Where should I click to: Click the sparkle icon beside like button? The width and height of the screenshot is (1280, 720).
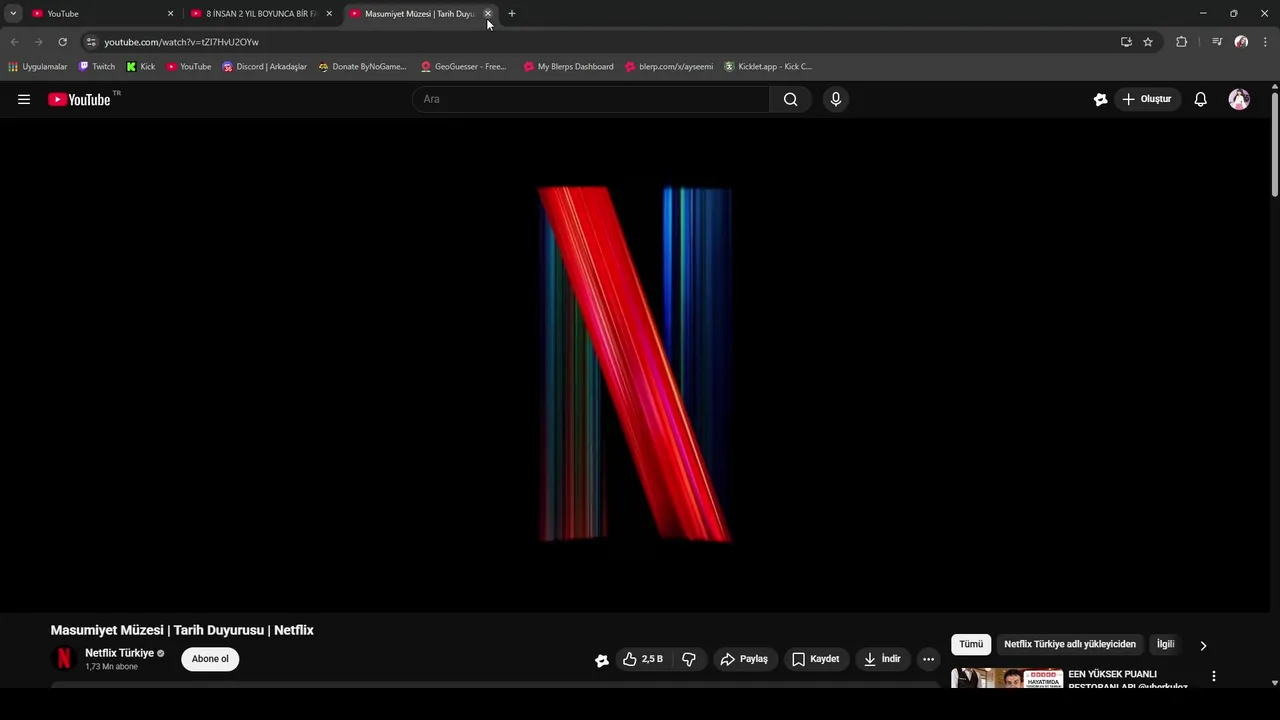tap(601, 660)
